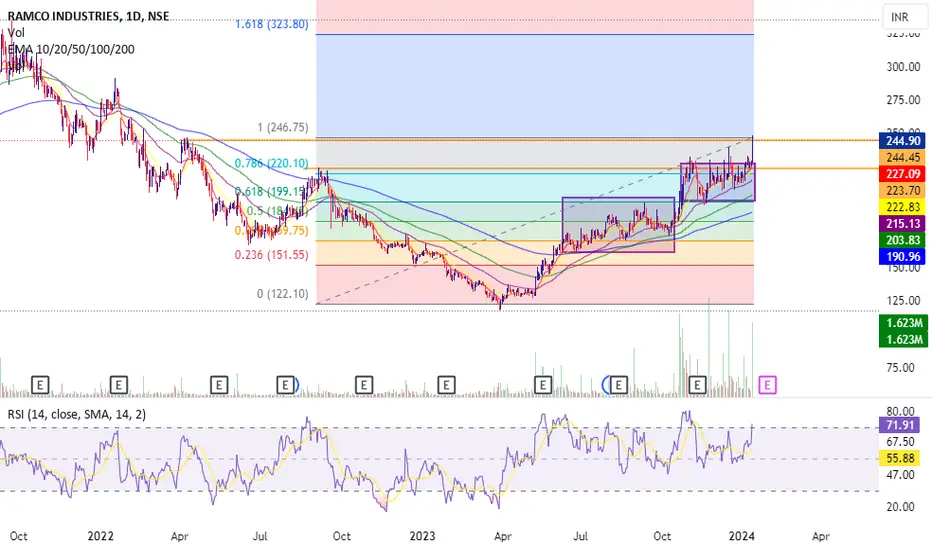932x550 pixels.
Task: Click the blue 244.90 current price label
Action: [902, 141]
